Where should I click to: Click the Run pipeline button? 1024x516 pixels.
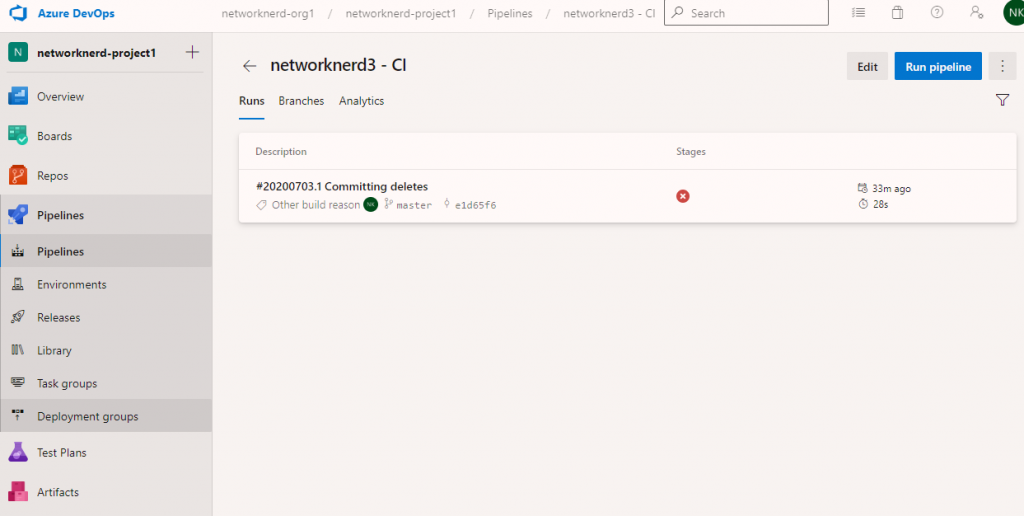938,67
